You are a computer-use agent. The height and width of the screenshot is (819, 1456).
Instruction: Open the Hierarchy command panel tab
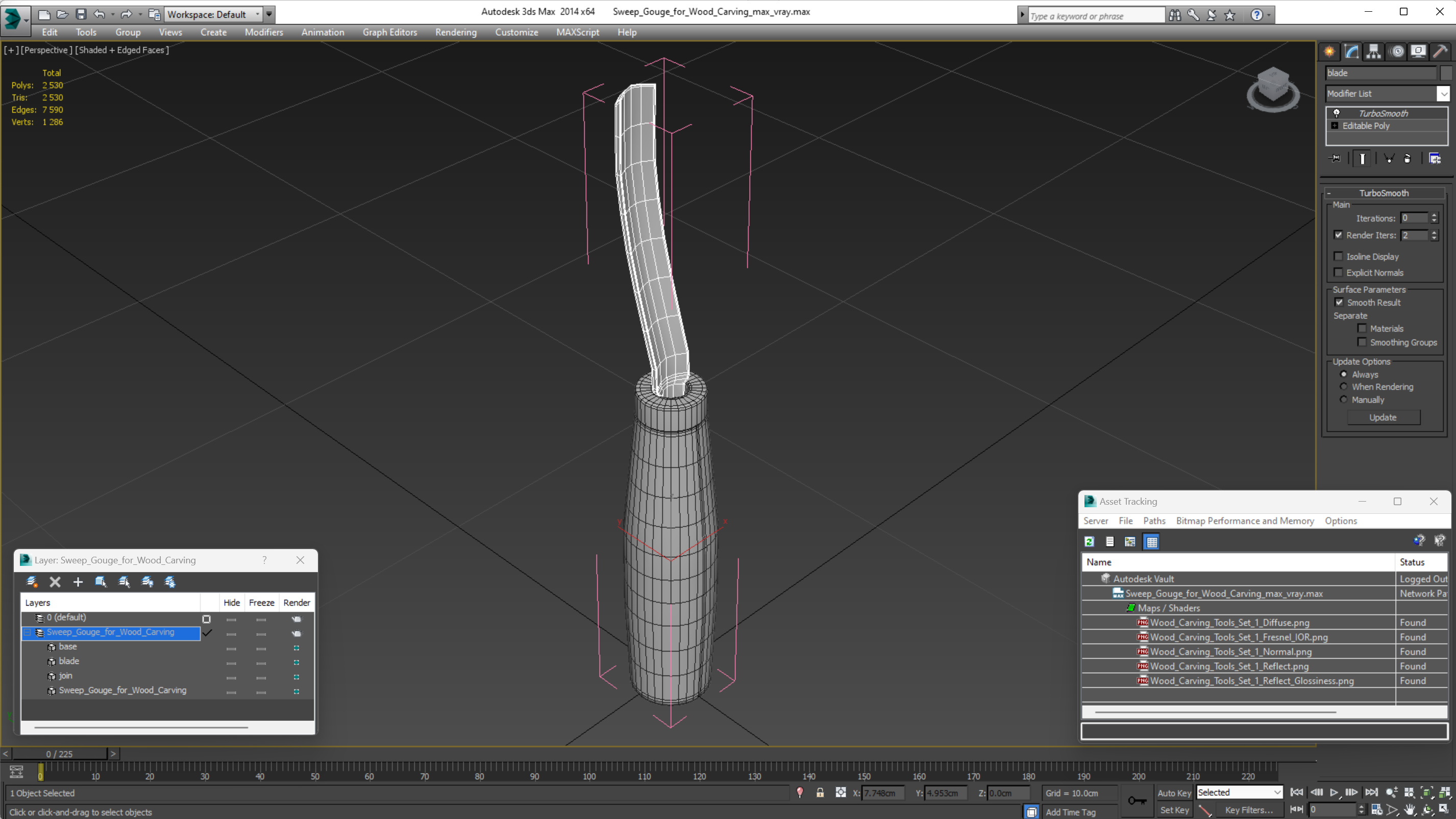coord(1373,52)
